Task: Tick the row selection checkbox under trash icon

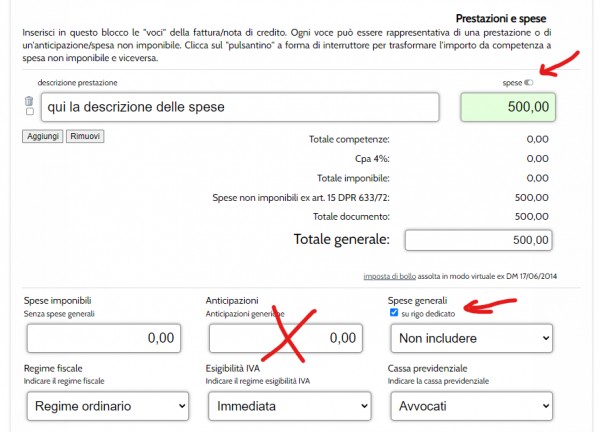Action: point(29,112)
